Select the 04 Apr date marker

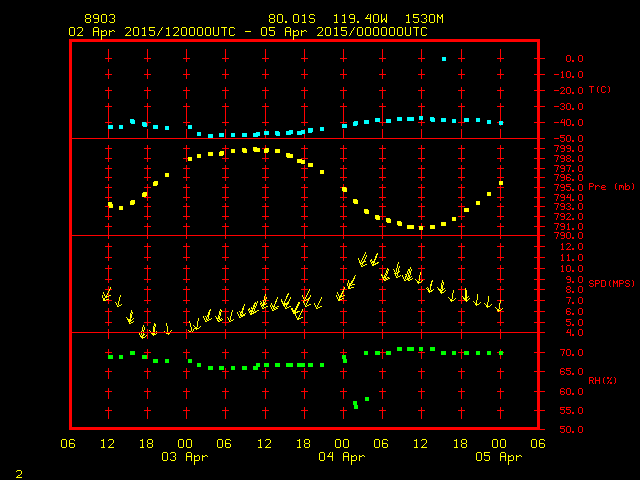coord(343,457)
